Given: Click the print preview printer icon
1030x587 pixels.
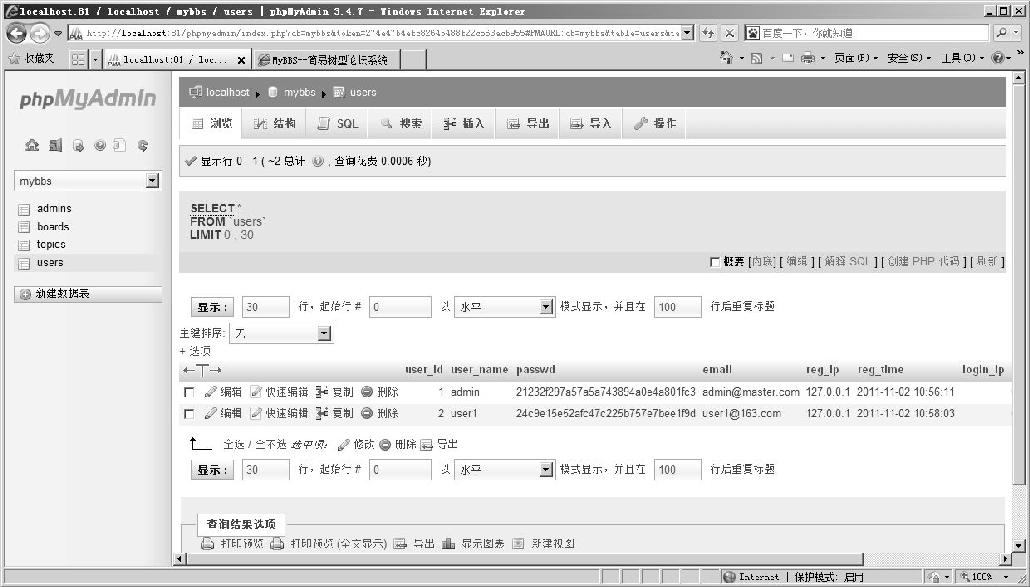Looking at the screenshot, I should (208, 544).
